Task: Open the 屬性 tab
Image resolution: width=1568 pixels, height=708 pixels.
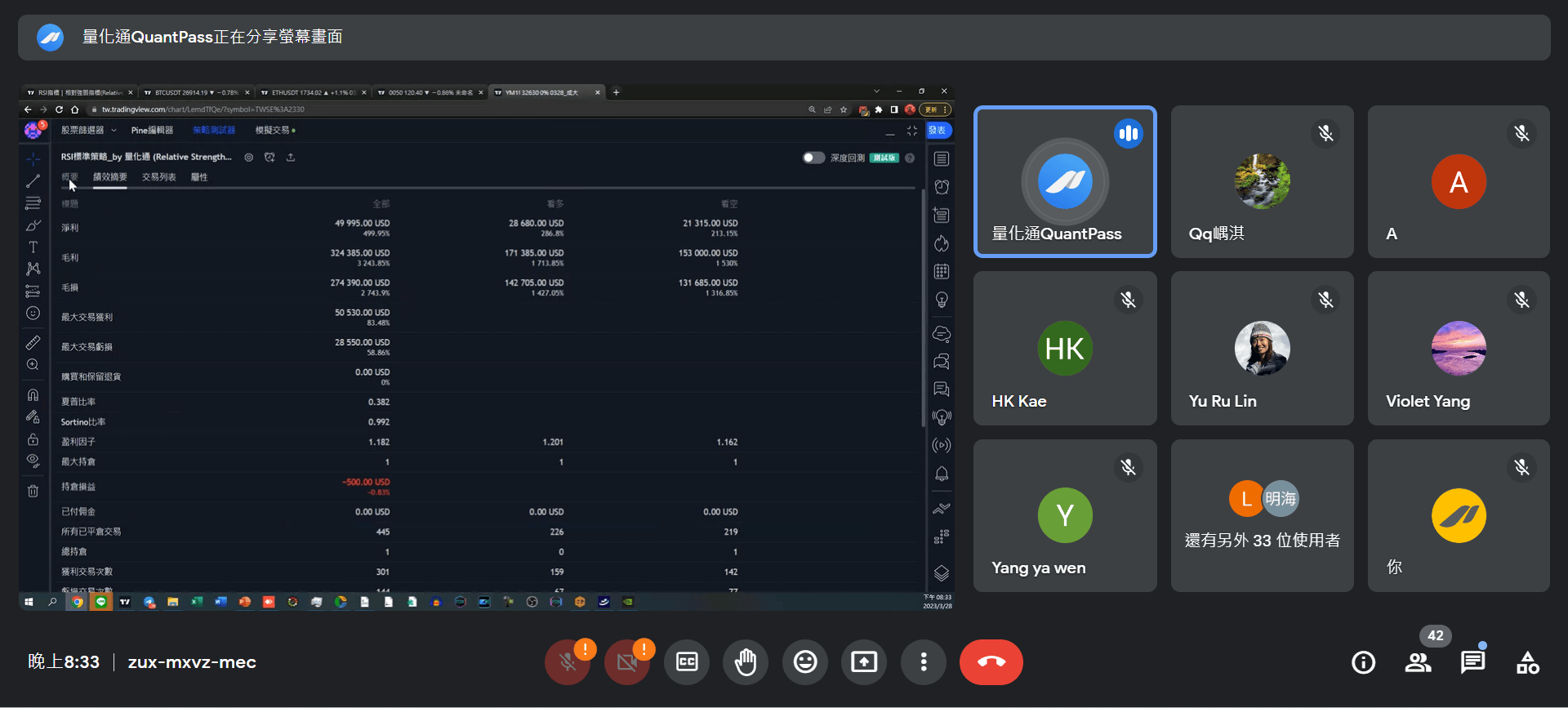Action: tap(199, 177)
